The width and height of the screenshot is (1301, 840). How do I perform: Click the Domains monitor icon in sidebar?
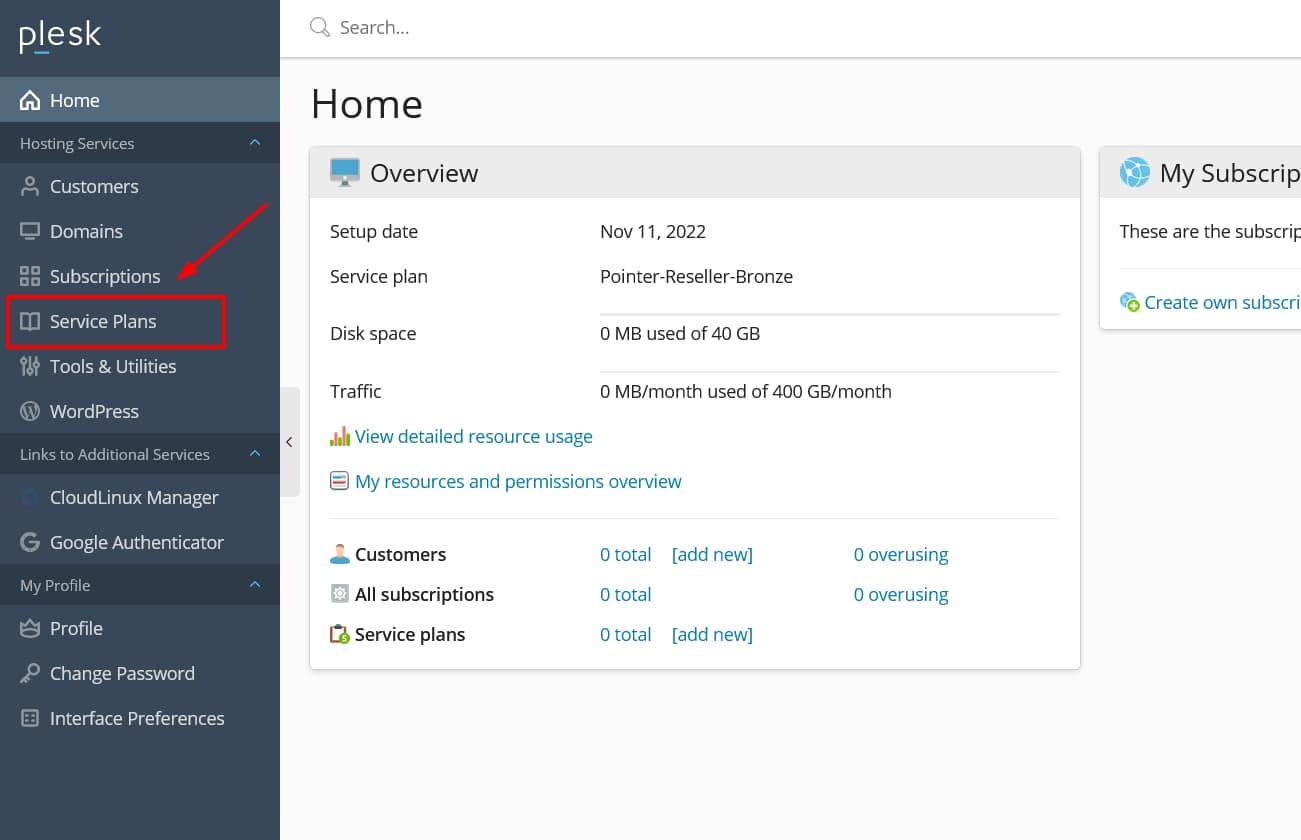(x=30, y=231)
